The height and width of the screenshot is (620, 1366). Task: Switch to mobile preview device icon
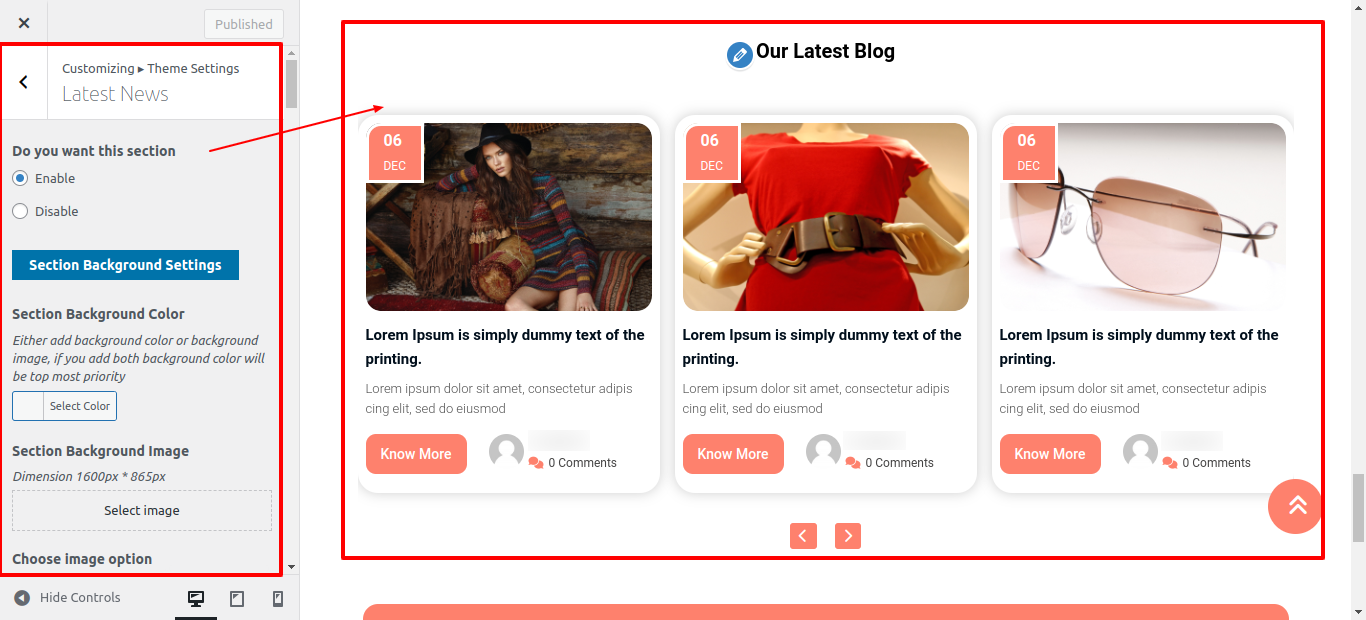pos(278,599)
